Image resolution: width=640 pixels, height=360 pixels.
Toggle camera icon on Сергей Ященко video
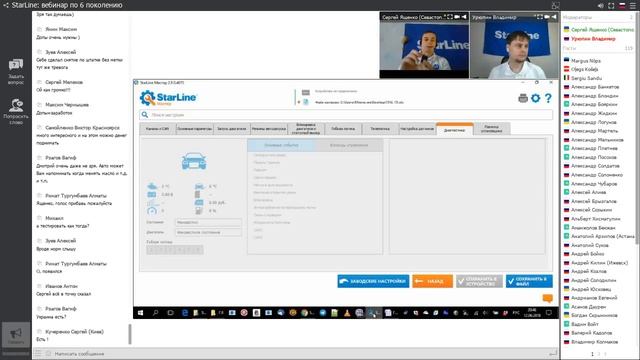pyautogui.click(x=457, y=17)
